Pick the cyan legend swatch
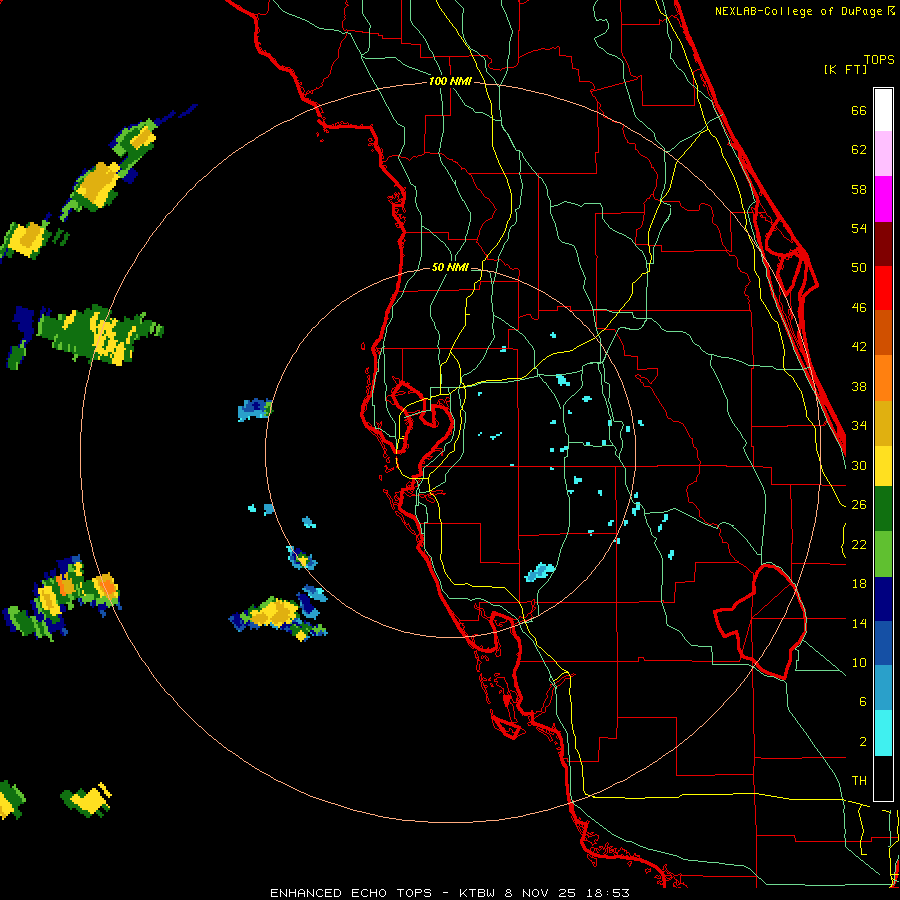The height and width of the screenshot is (900, 900). tap(883, 733)
